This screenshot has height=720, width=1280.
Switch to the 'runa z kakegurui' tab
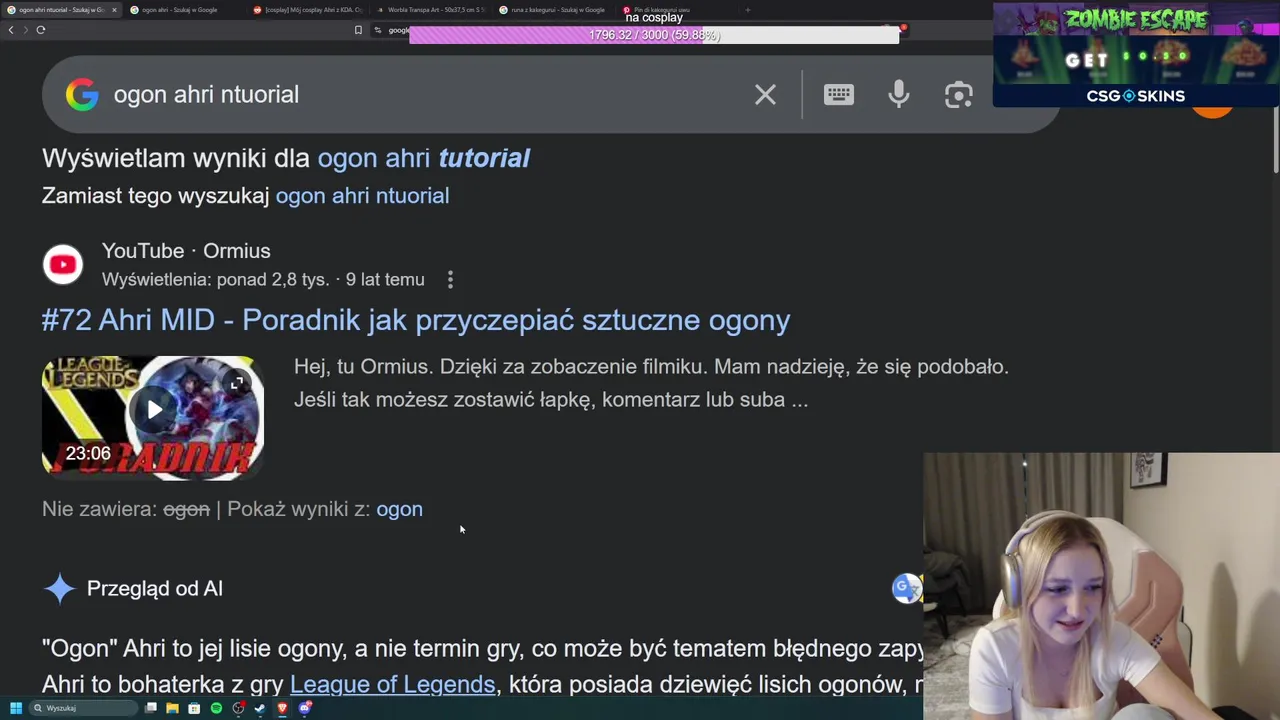(555, 10)
